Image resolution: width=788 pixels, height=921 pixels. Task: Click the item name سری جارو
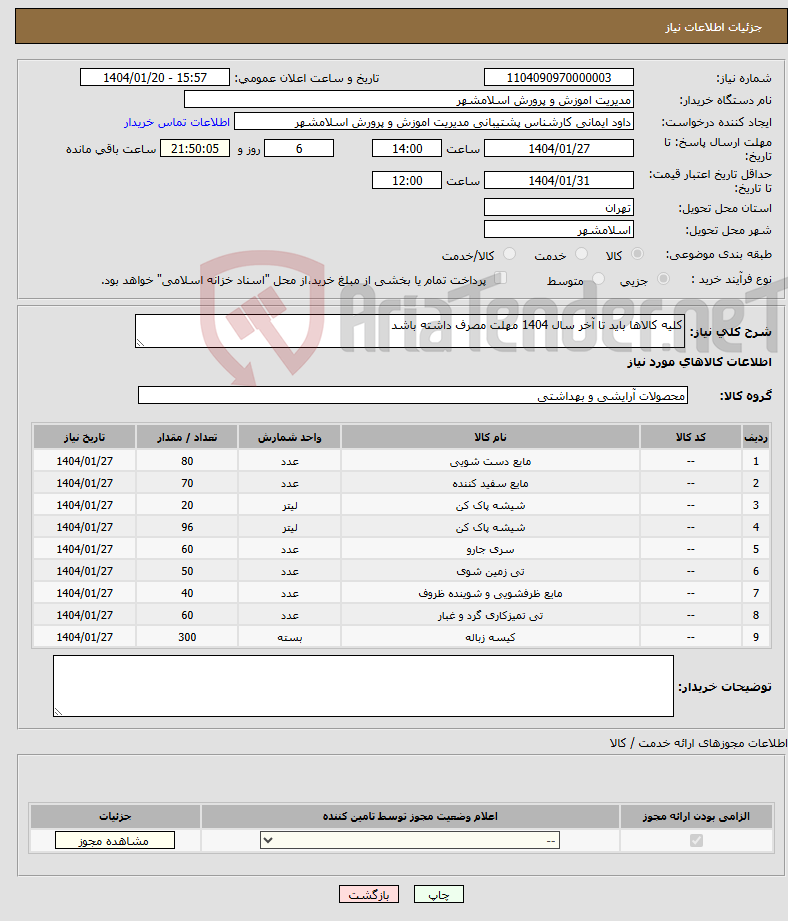pyautogui.click(x=490, y=550)
